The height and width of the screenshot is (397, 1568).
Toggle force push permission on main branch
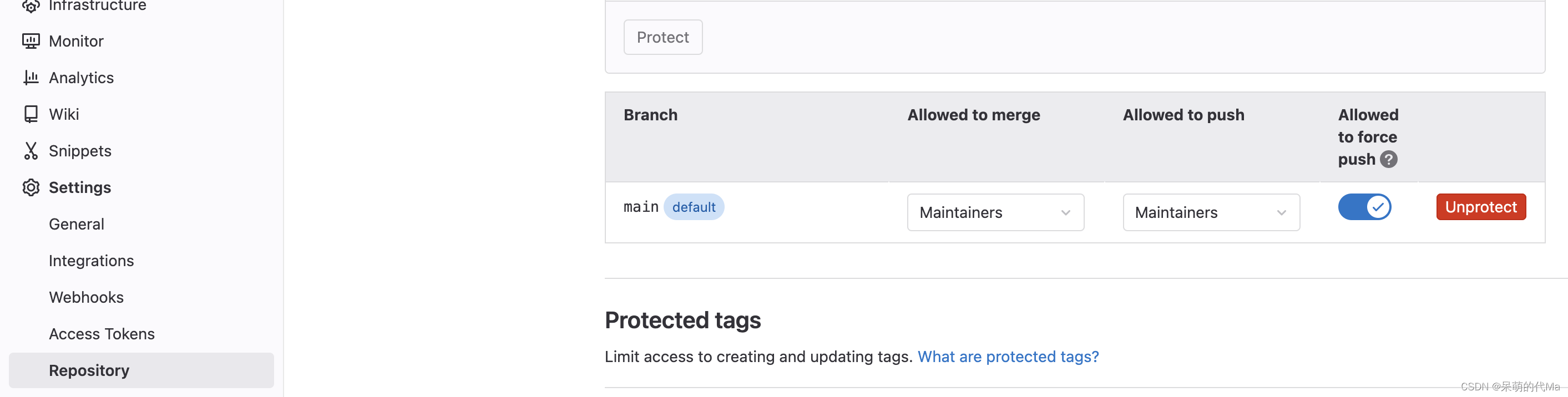[1365, 207]
